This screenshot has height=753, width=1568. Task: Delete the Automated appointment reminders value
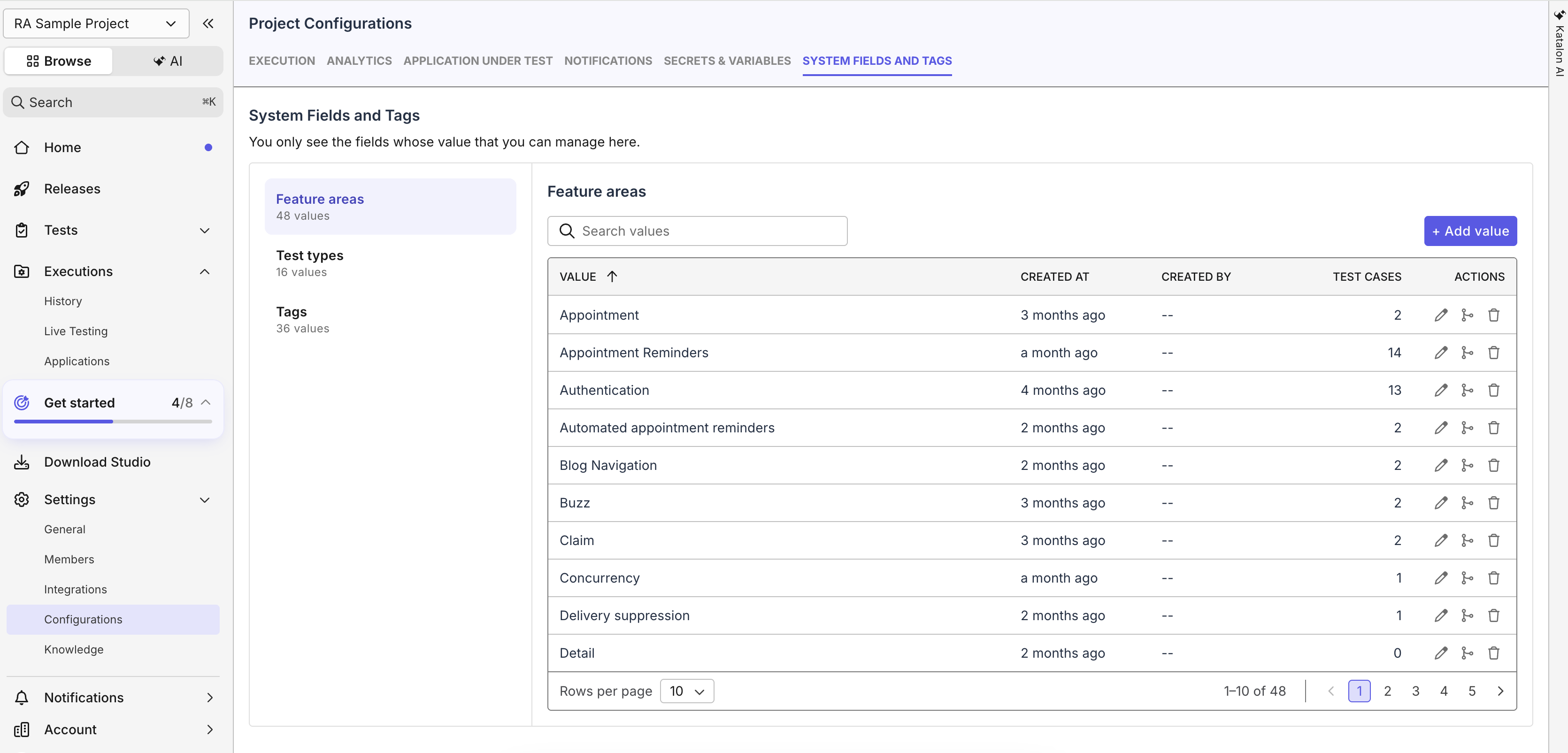[x=1494, y=428]
